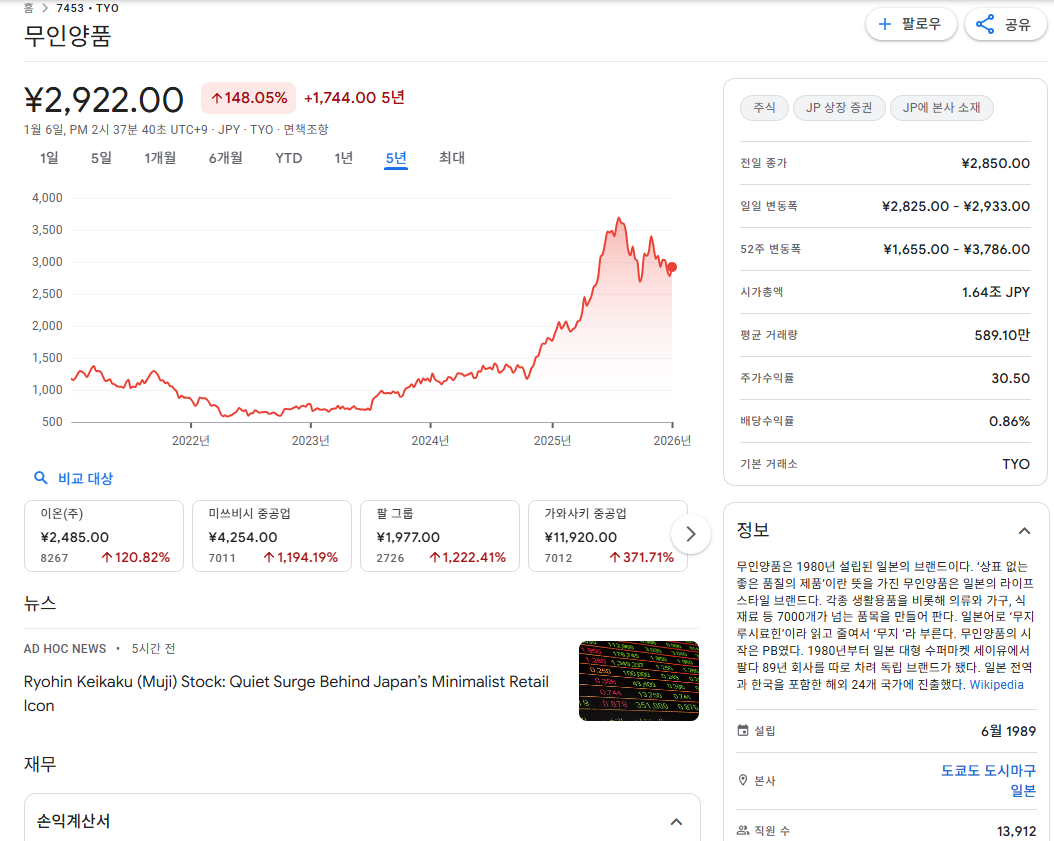Click the 전일 종가 ¥2,850.00 value
The height and width of the screenshot is (841, 1054).
click(x=996, y=163)
